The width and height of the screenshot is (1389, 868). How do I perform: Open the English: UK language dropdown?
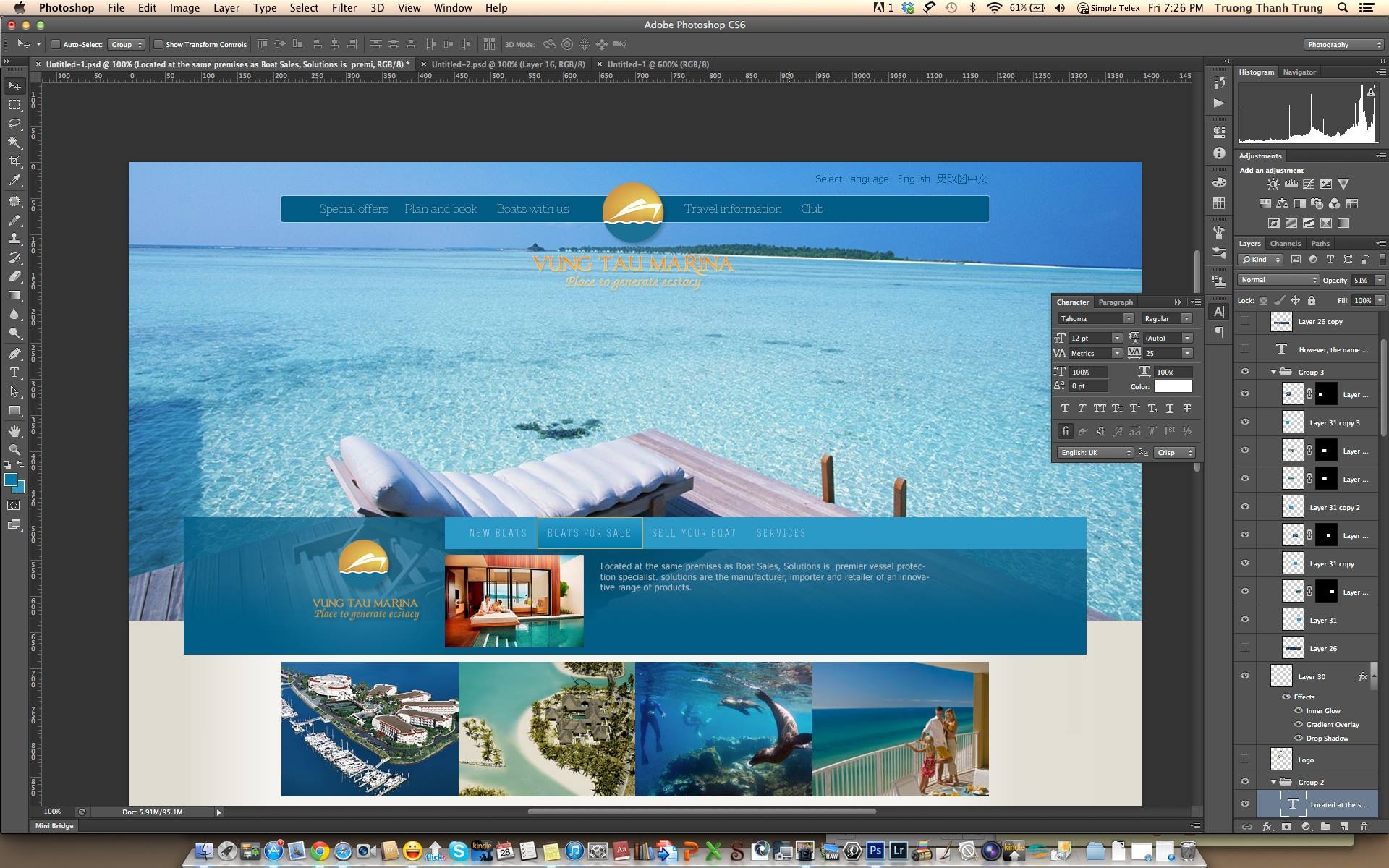coord(1095,453)
